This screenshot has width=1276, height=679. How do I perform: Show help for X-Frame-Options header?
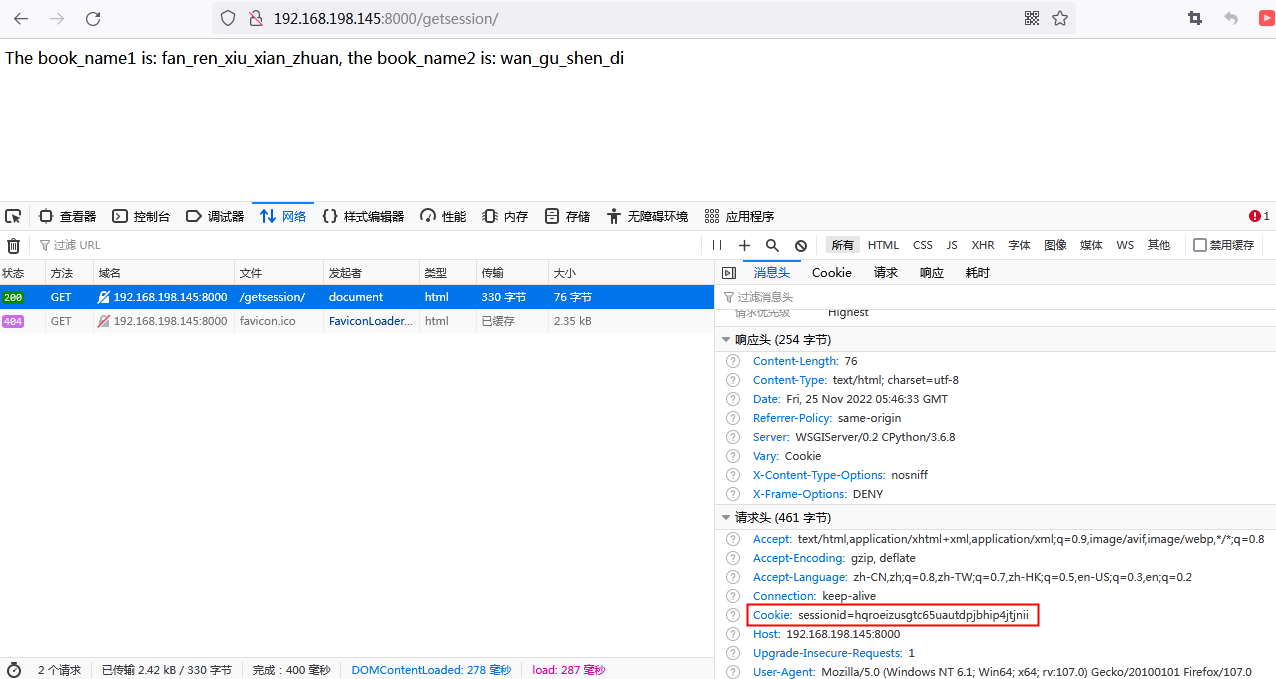tap(733, 494)
